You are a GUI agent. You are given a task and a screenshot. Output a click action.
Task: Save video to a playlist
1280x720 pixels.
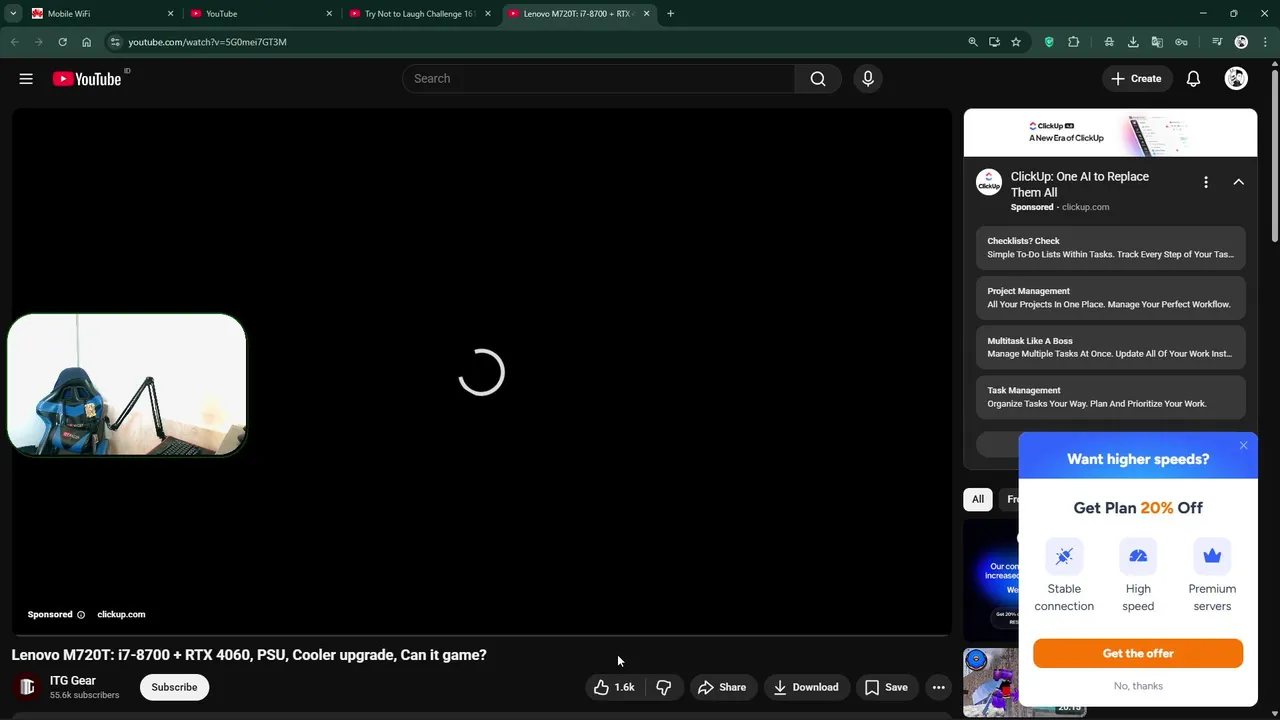[886, 687]
